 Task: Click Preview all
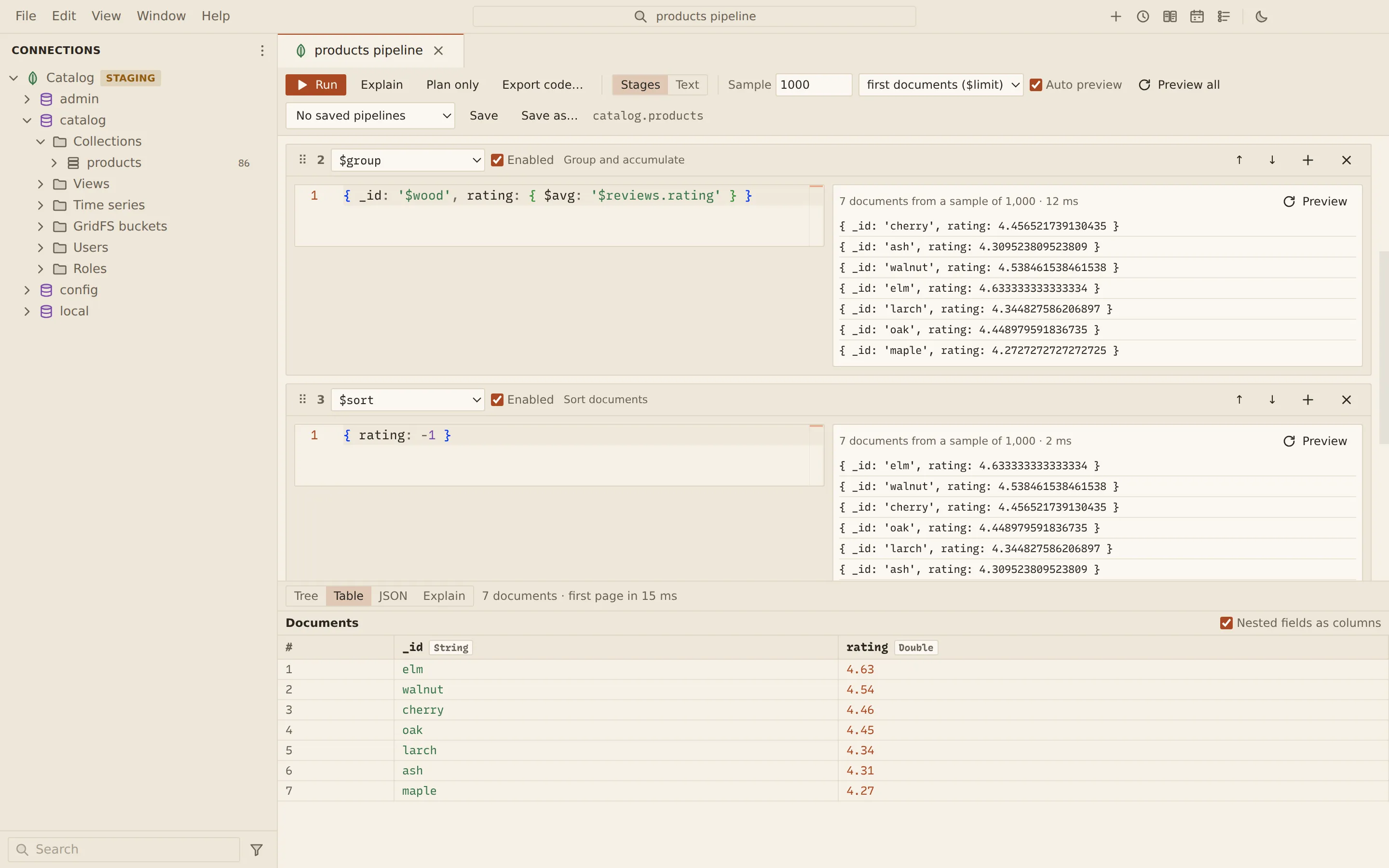click(x=1179, y=85)
